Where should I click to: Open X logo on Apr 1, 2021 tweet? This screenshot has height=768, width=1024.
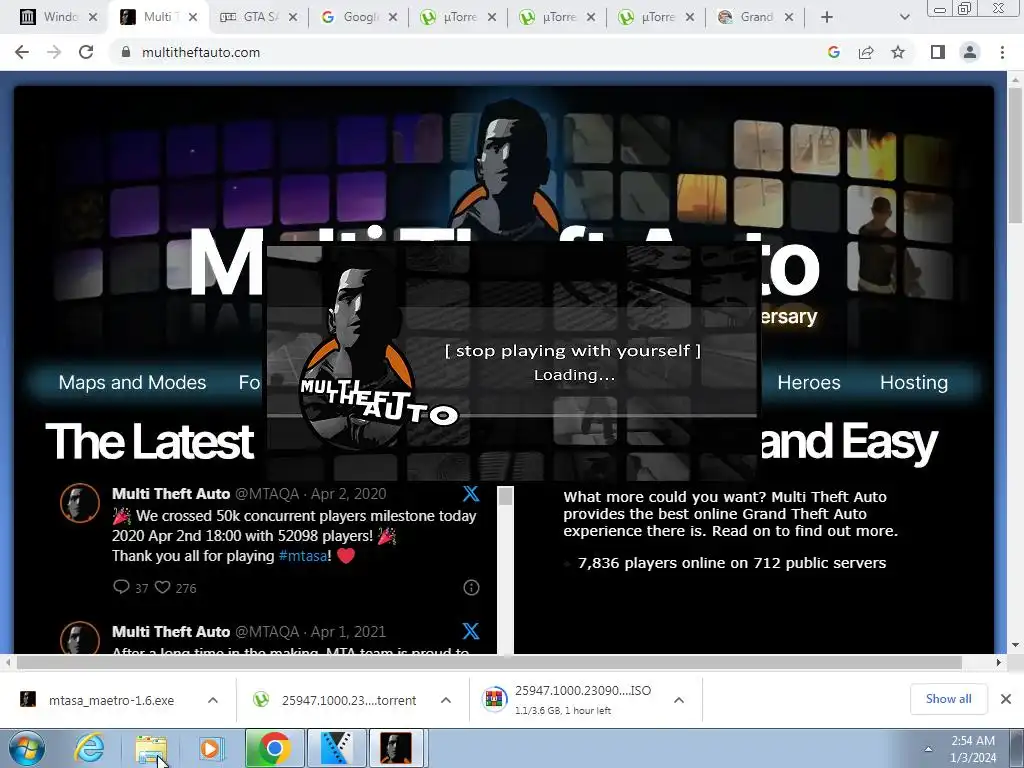(471, 631)
